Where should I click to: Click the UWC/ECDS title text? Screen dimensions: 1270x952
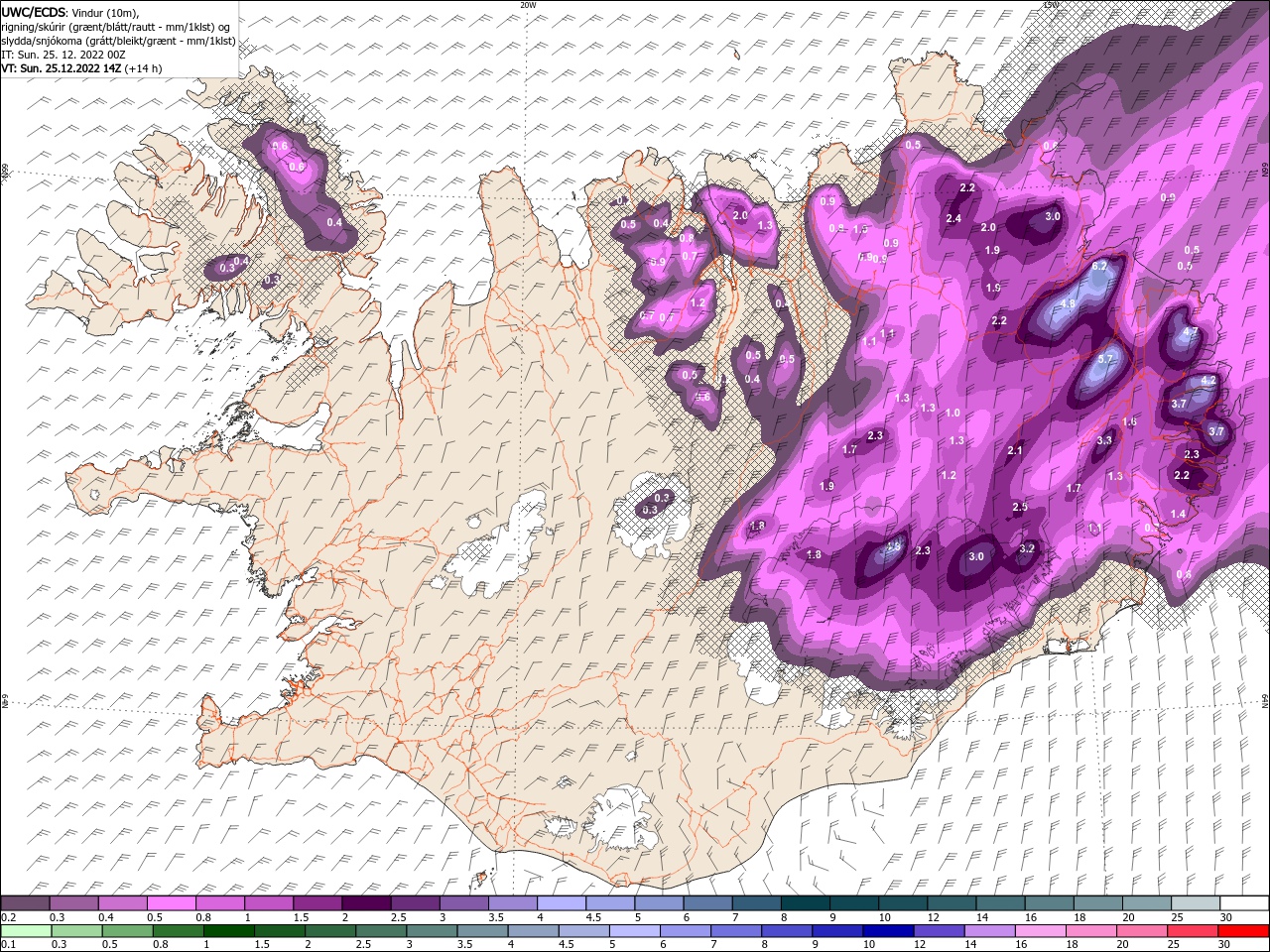[x=33, y=11]
